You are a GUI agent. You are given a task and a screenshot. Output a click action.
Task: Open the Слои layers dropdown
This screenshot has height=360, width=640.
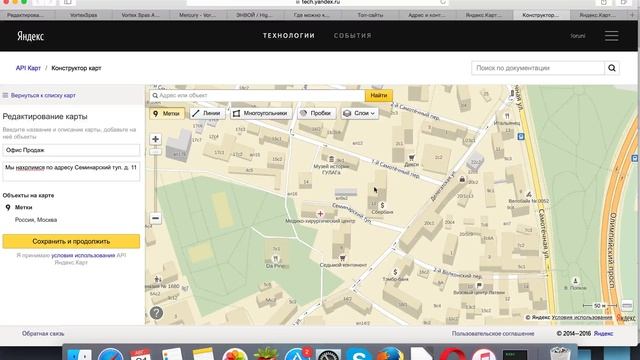click(x=360, y=113)
